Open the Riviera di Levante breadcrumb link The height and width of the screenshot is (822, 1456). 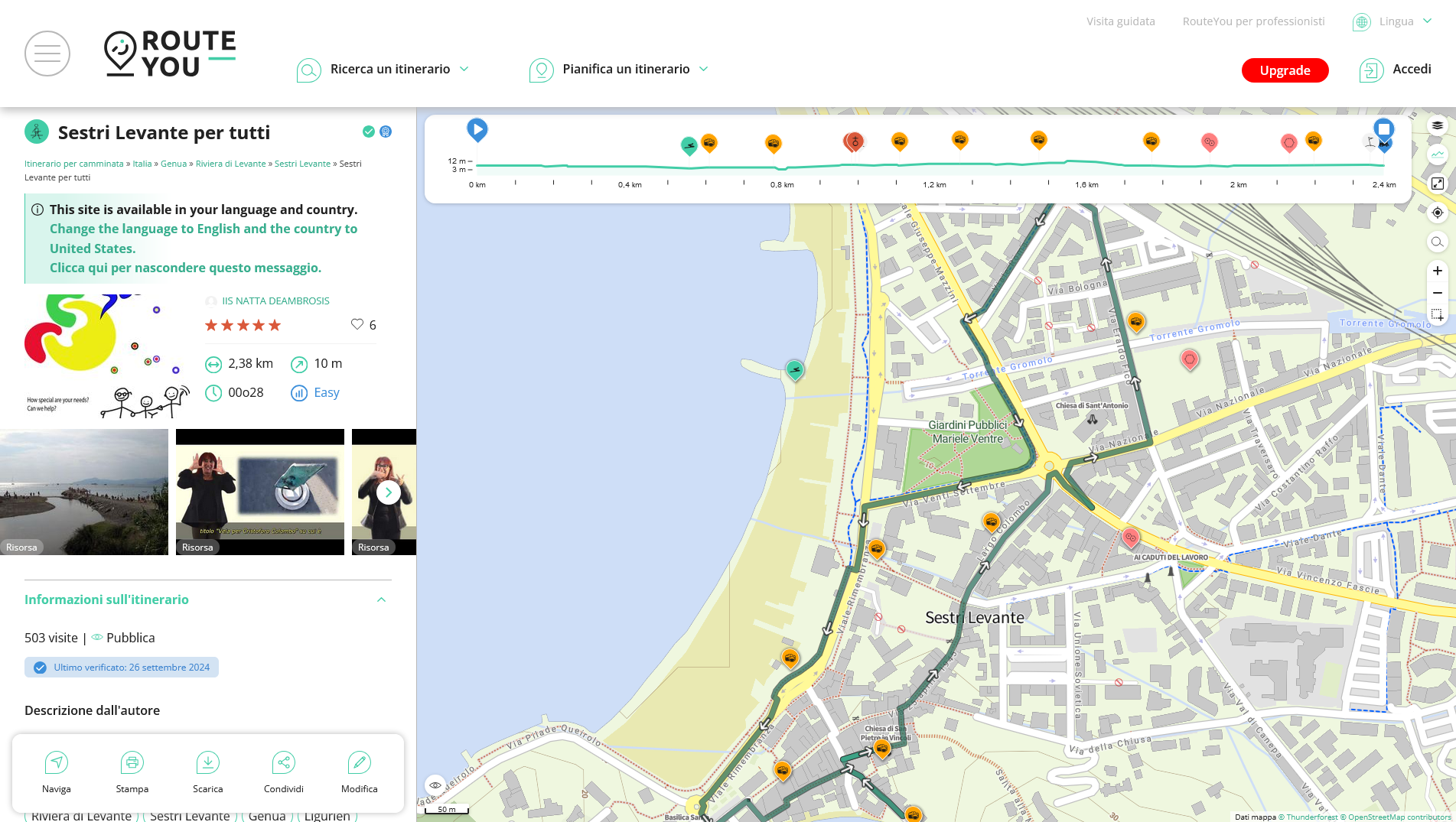tap(230, 164)
